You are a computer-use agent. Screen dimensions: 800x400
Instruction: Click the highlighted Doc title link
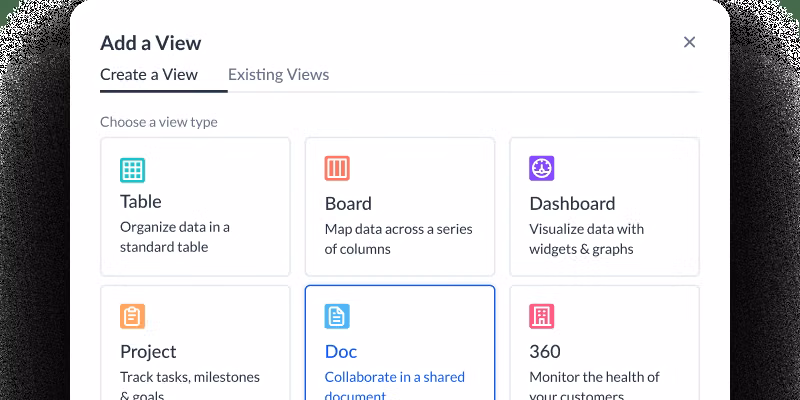341,352
